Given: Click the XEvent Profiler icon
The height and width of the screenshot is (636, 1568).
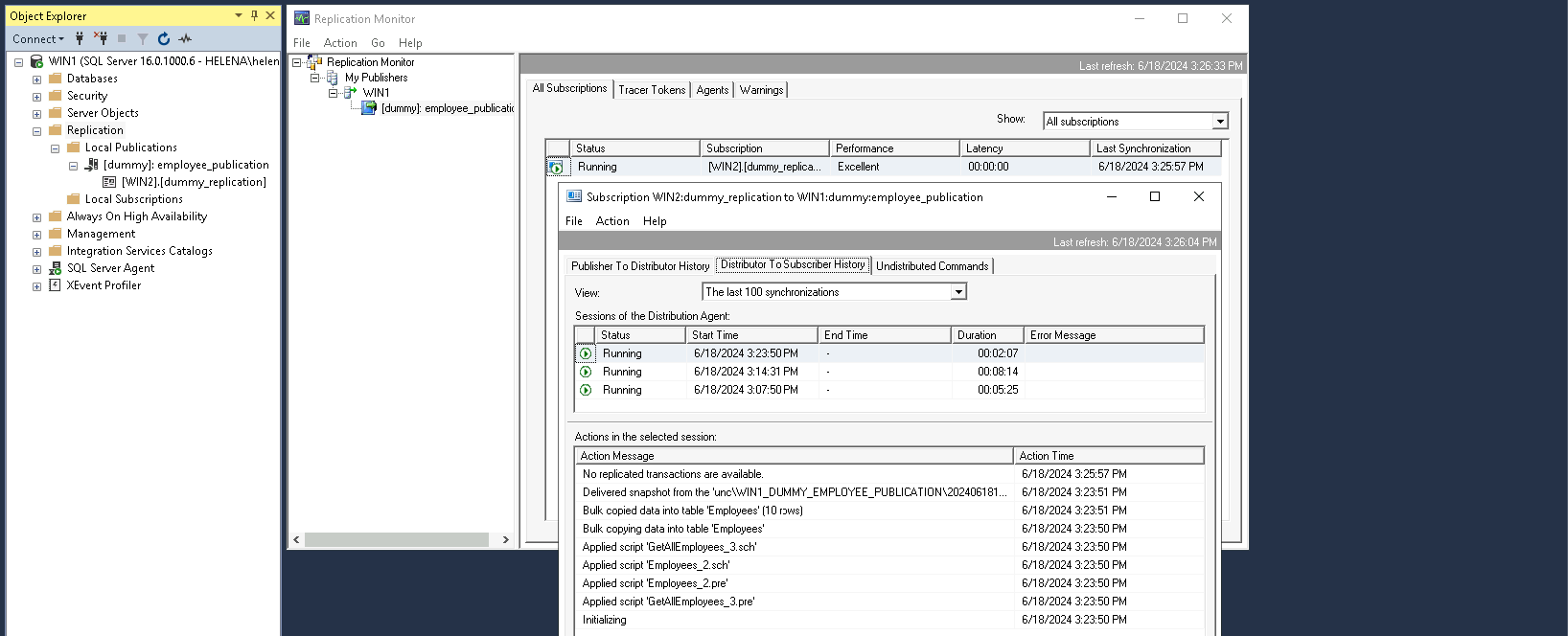Looking at the screenshot, I should (x=56, y=285).
